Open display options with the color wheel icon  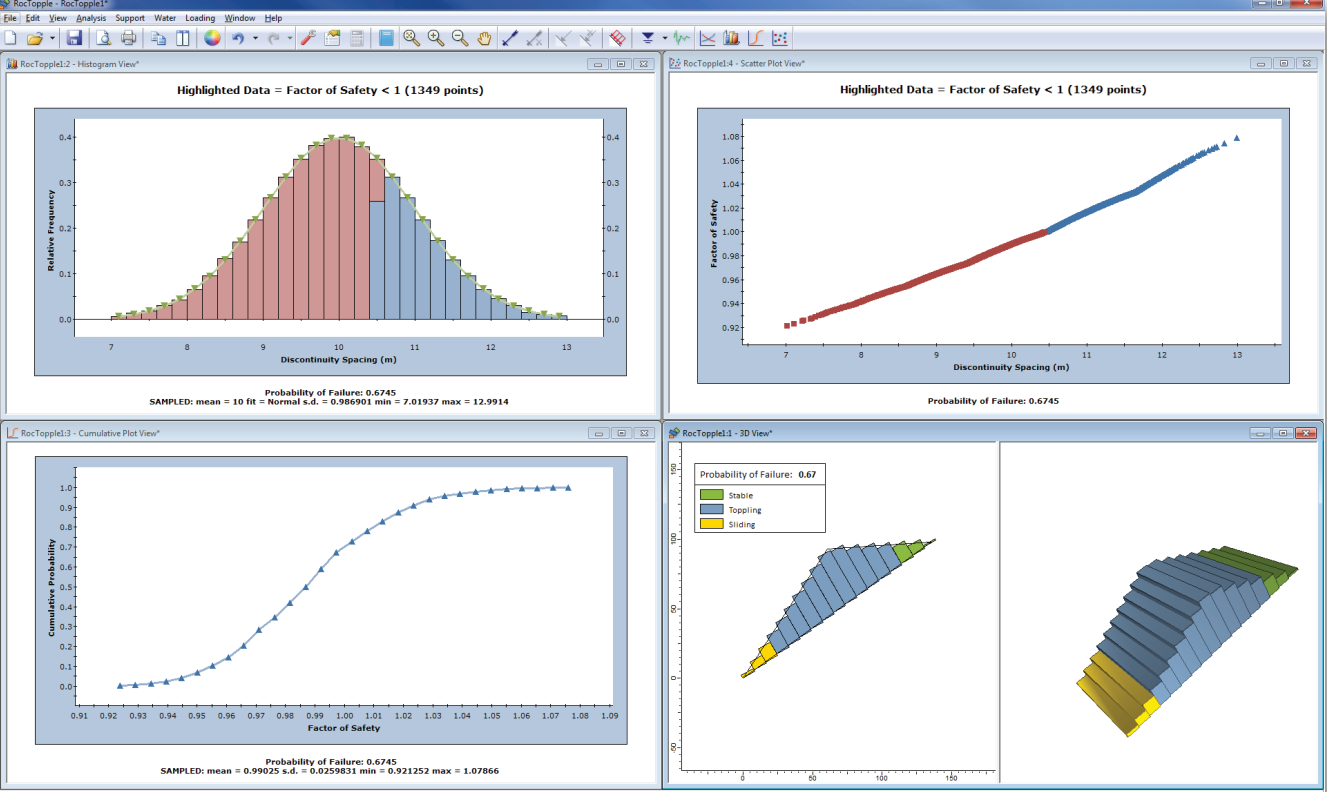(212, 38)
